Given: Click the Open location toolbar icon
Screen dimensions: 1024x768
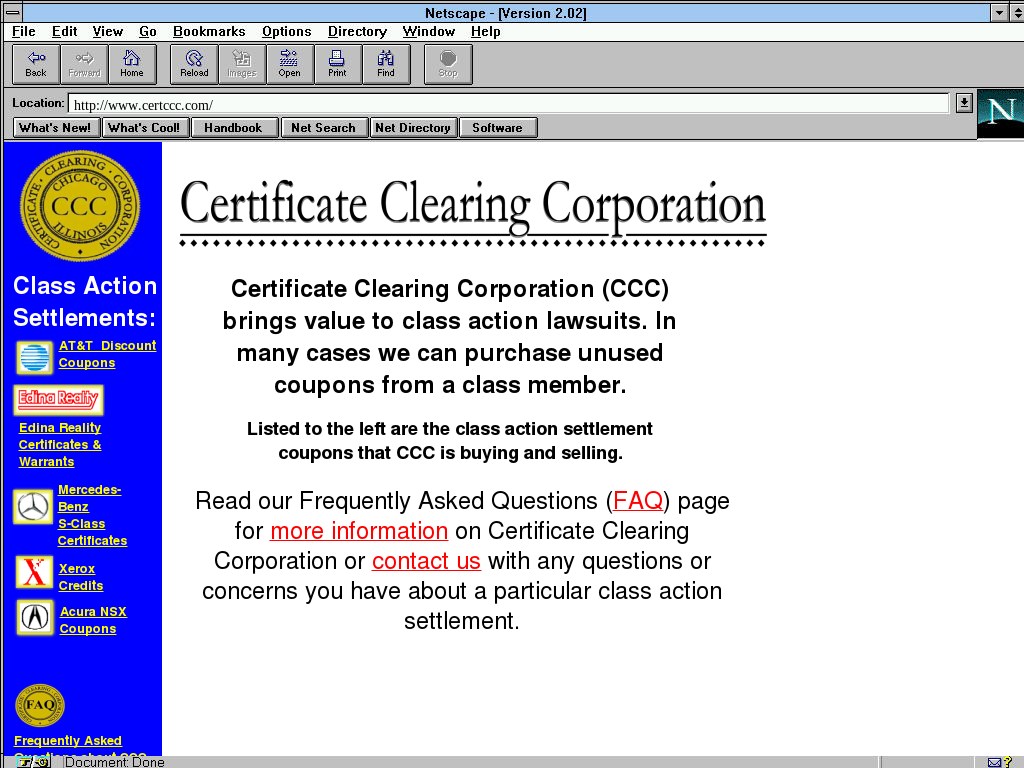Looking at the screenshot, I should (289, 64).
